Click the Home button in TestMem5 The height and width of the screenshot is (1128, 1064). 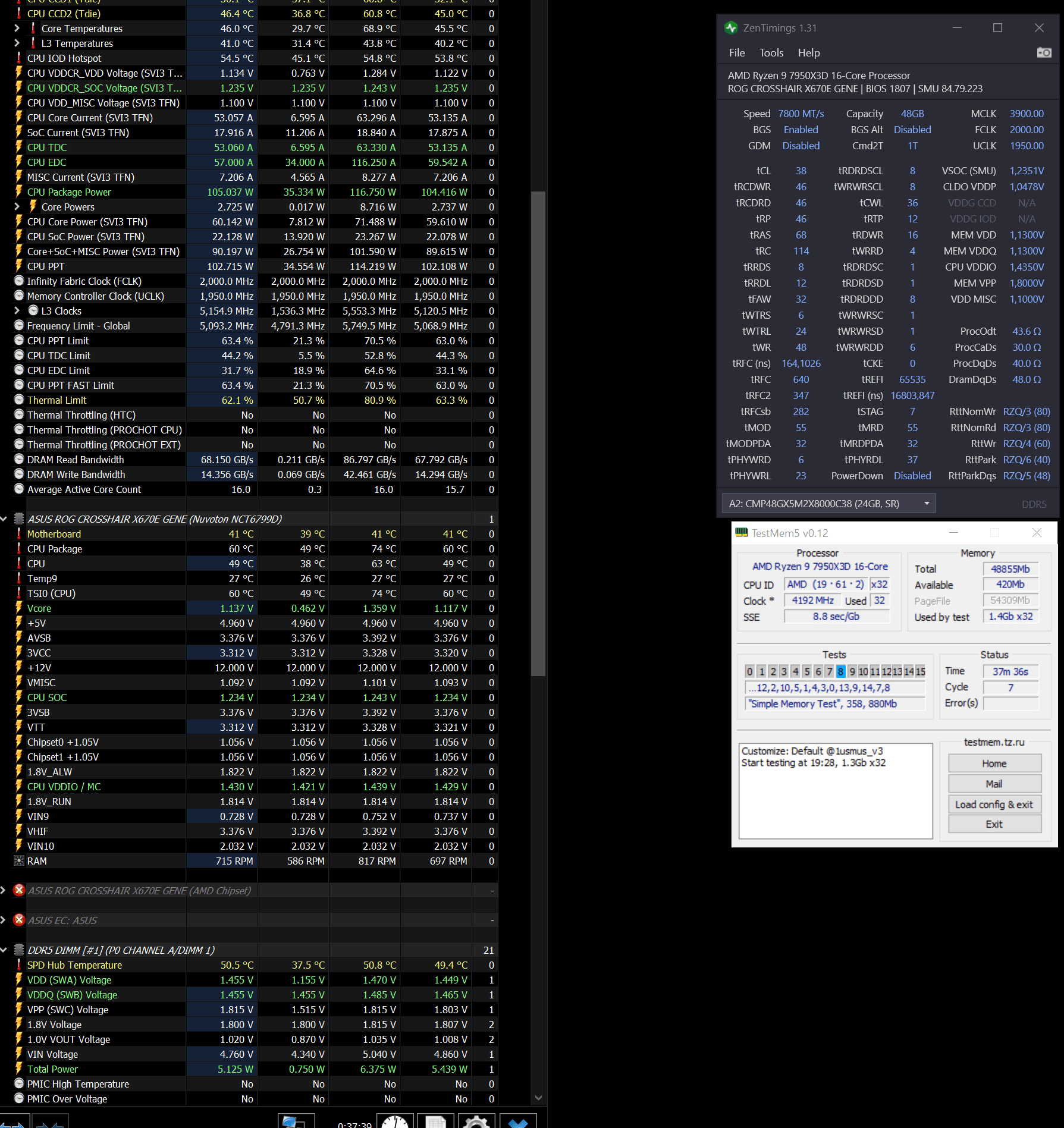(x=994, y=763)
